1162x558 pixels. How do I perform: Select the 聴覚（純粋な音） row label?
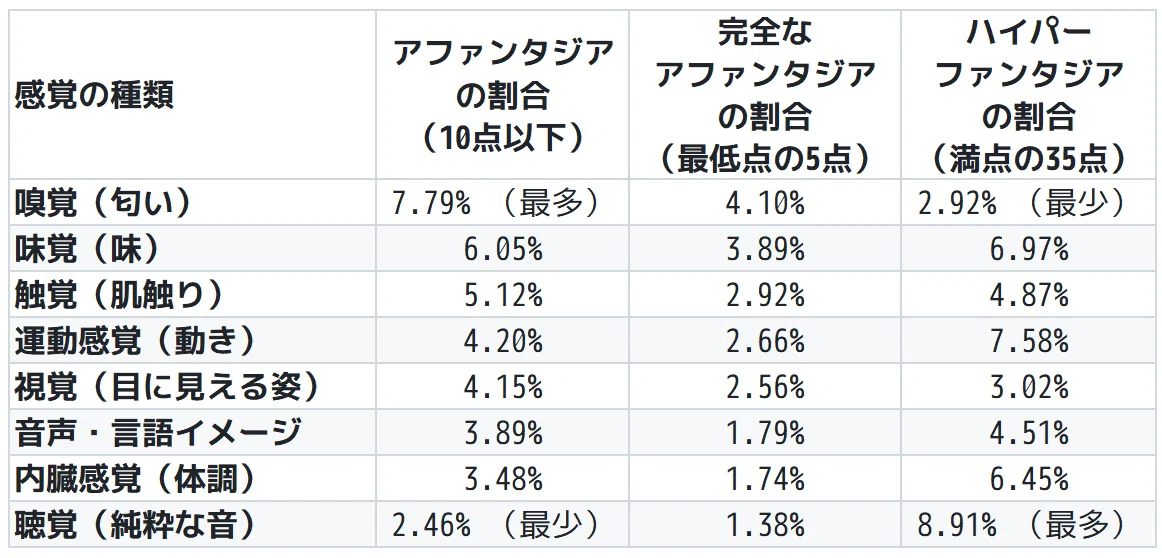coord(192,524)
